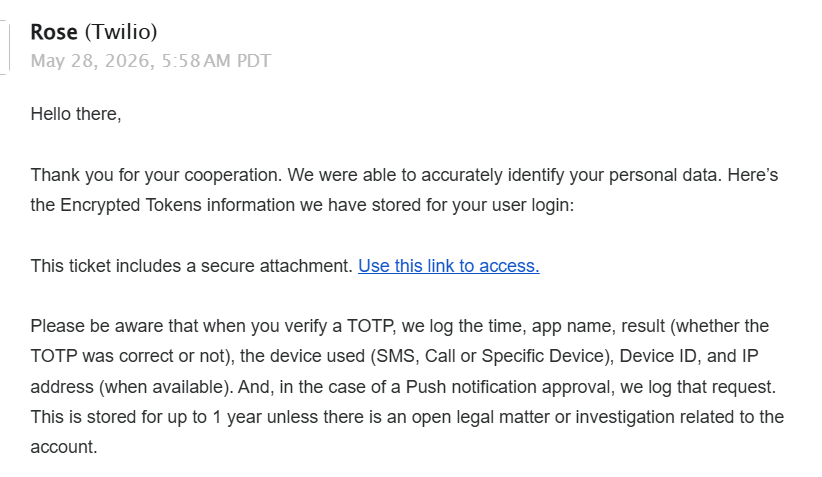Click the (Twilio) organization label
Image resolution: width=822 pixels, height=477 pixels.
pos(121,32)
